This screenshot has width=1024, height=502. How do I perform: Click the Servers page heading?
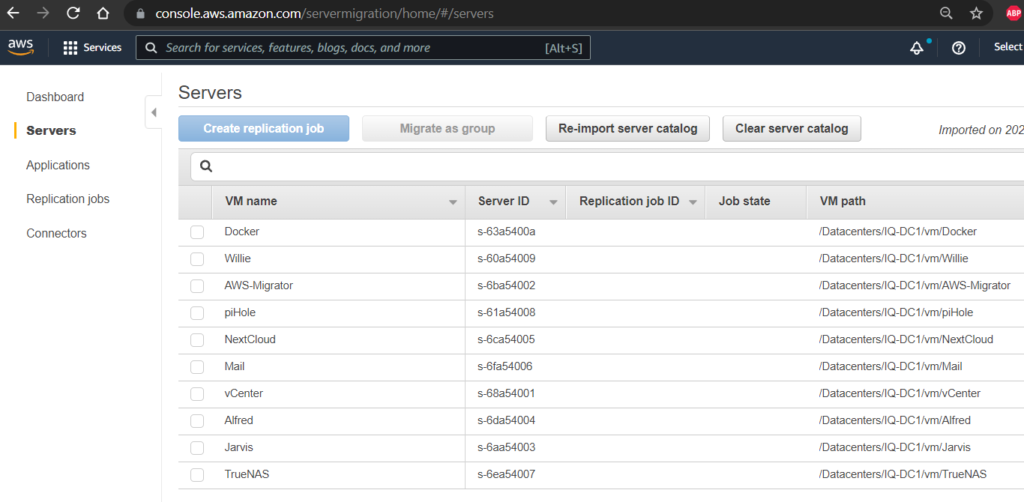pyautogui.click(x=210, y=93)
